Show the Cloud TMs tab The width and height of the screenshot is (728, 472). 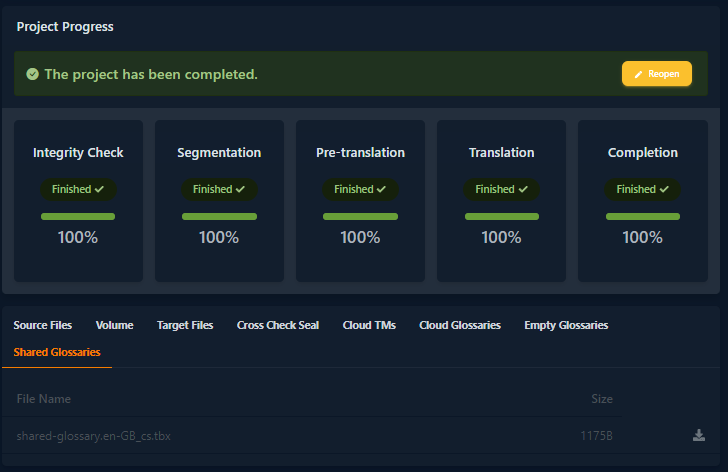tap(369, 325)
